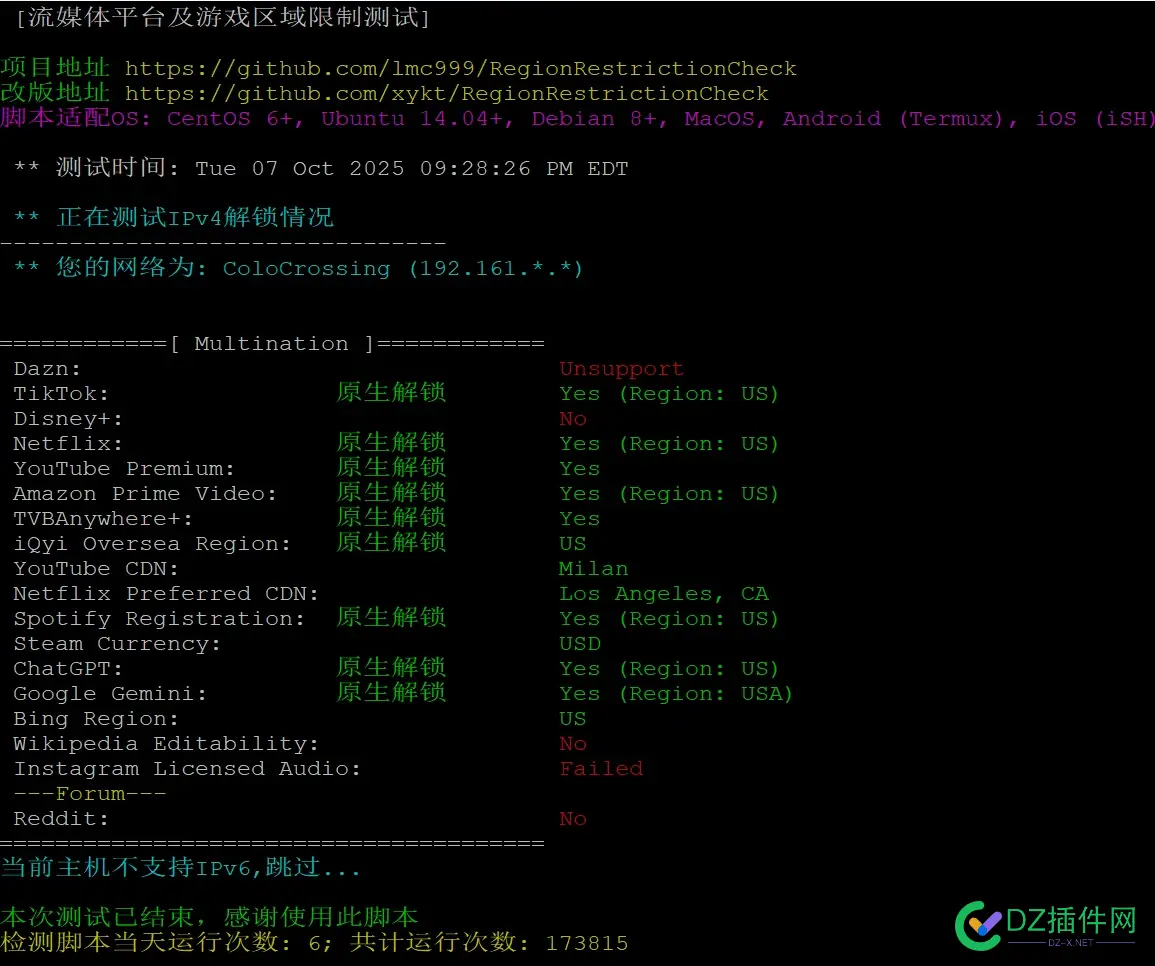Viewport: 1155px width, 966px height.
Task: Open the xykt RegionRestrictionCheck GitHub link
Action: pos(446,94)
